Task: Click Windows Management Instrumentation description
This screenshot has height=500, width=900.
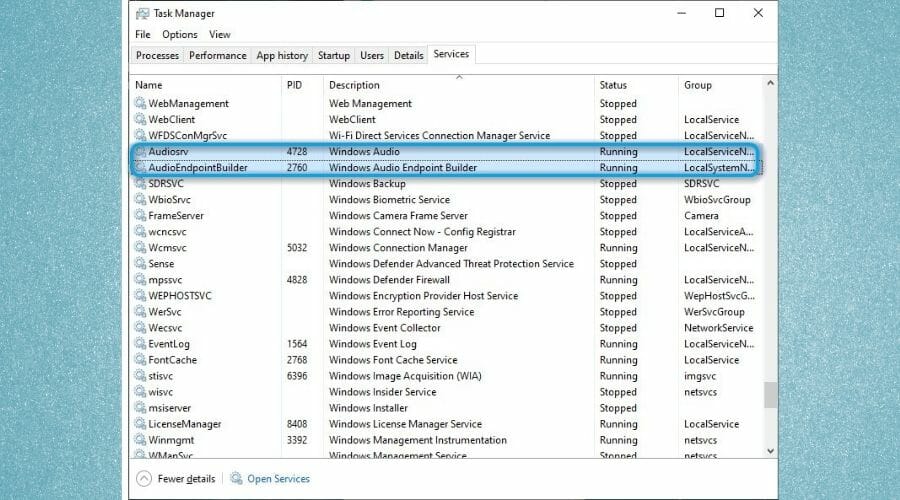Action: [x=418, y=440]
